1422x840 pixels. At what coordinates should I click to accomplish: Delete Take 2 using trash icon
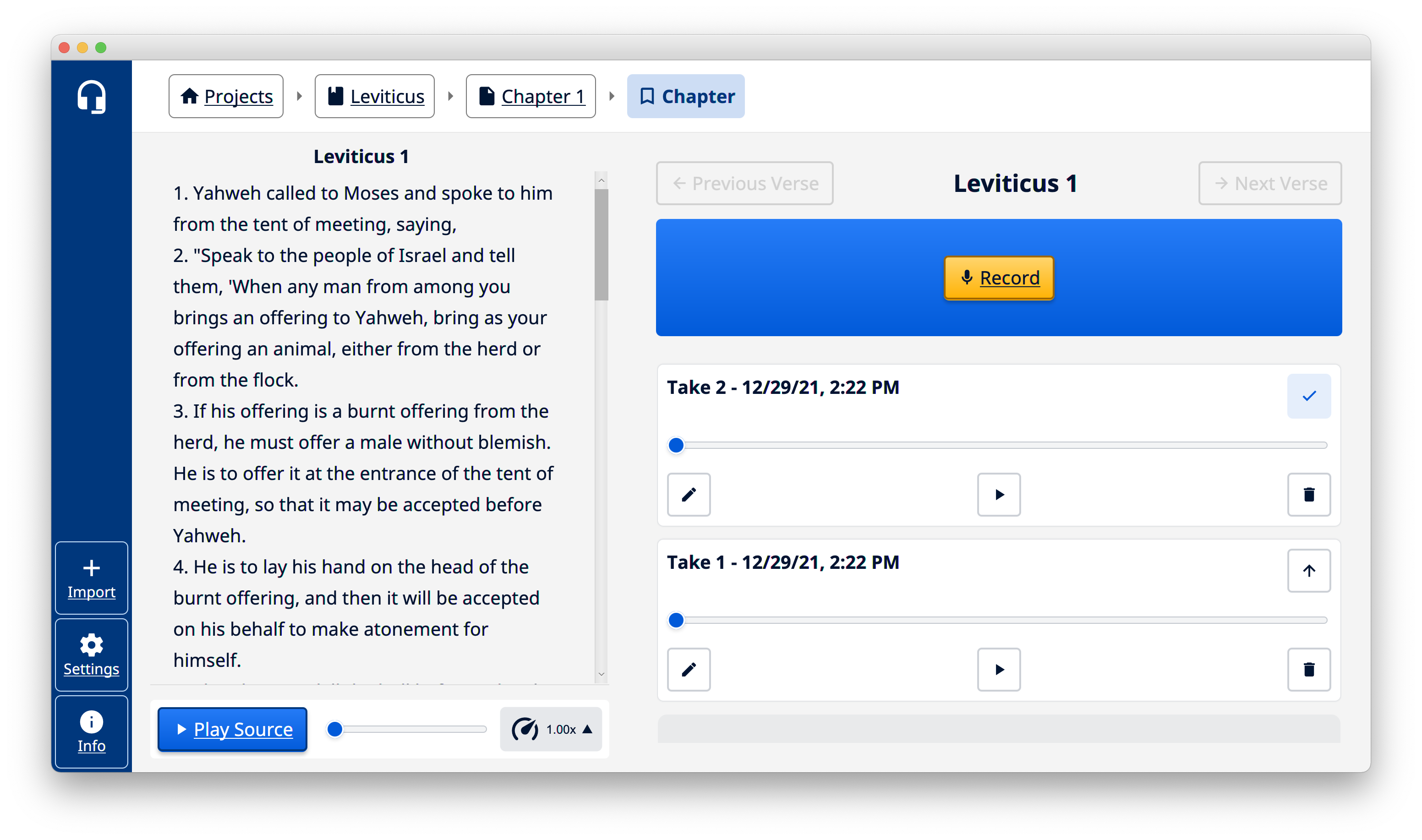coord(1308,494)
